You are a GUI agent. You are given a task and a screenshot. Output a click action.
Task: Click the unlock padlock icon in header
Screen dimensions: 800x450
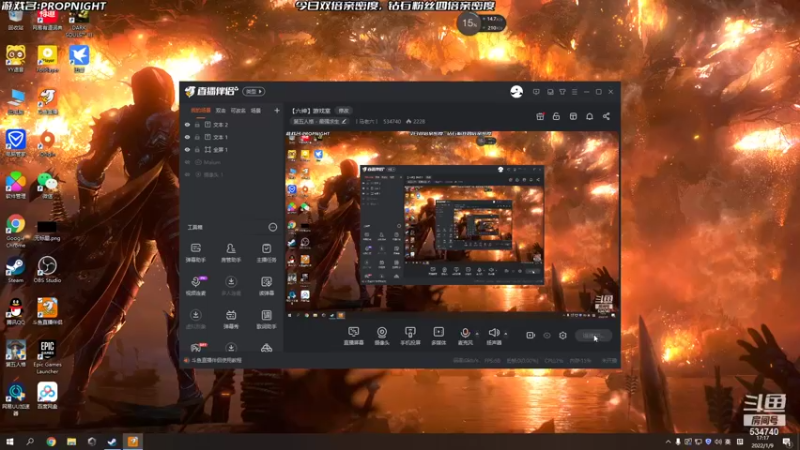pos(556,116)
